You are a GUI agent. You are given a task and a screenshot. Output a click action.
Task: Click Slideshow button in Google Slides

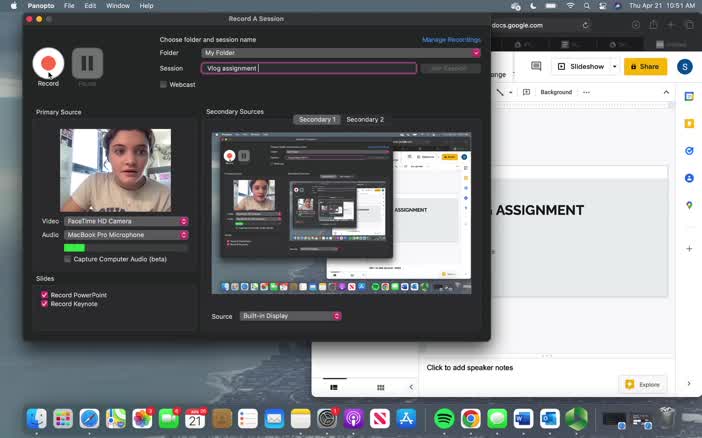[582, 66]
